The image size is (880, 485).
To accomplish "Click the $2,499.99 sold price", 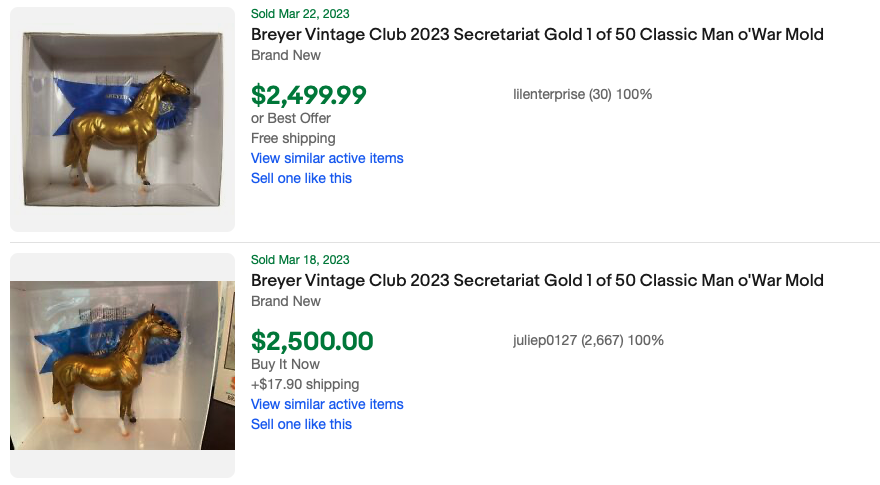I will [x=309, y=95].
